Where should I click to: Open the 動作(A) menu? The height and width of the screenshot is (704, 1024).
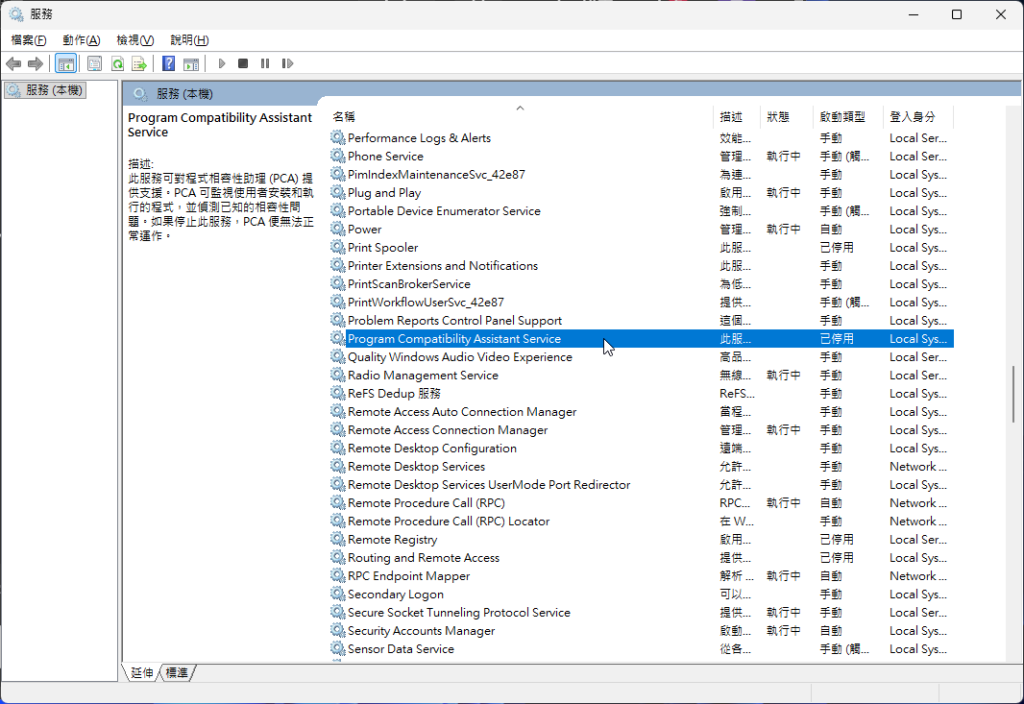click(x=81, y=40)
